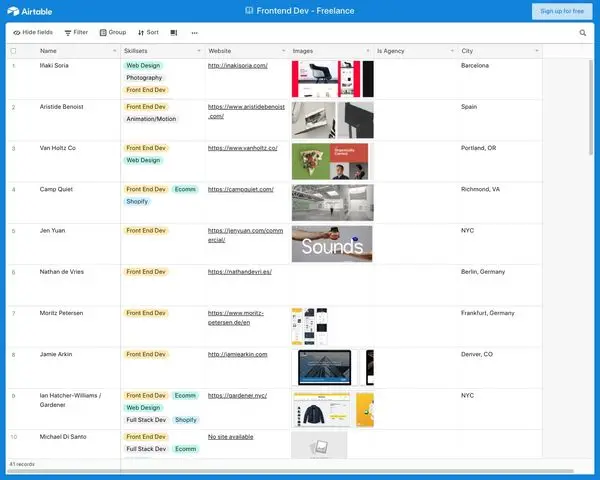Click the Sort arrows icon
Screen dimensions: 600x480
[x=141, y=33]
